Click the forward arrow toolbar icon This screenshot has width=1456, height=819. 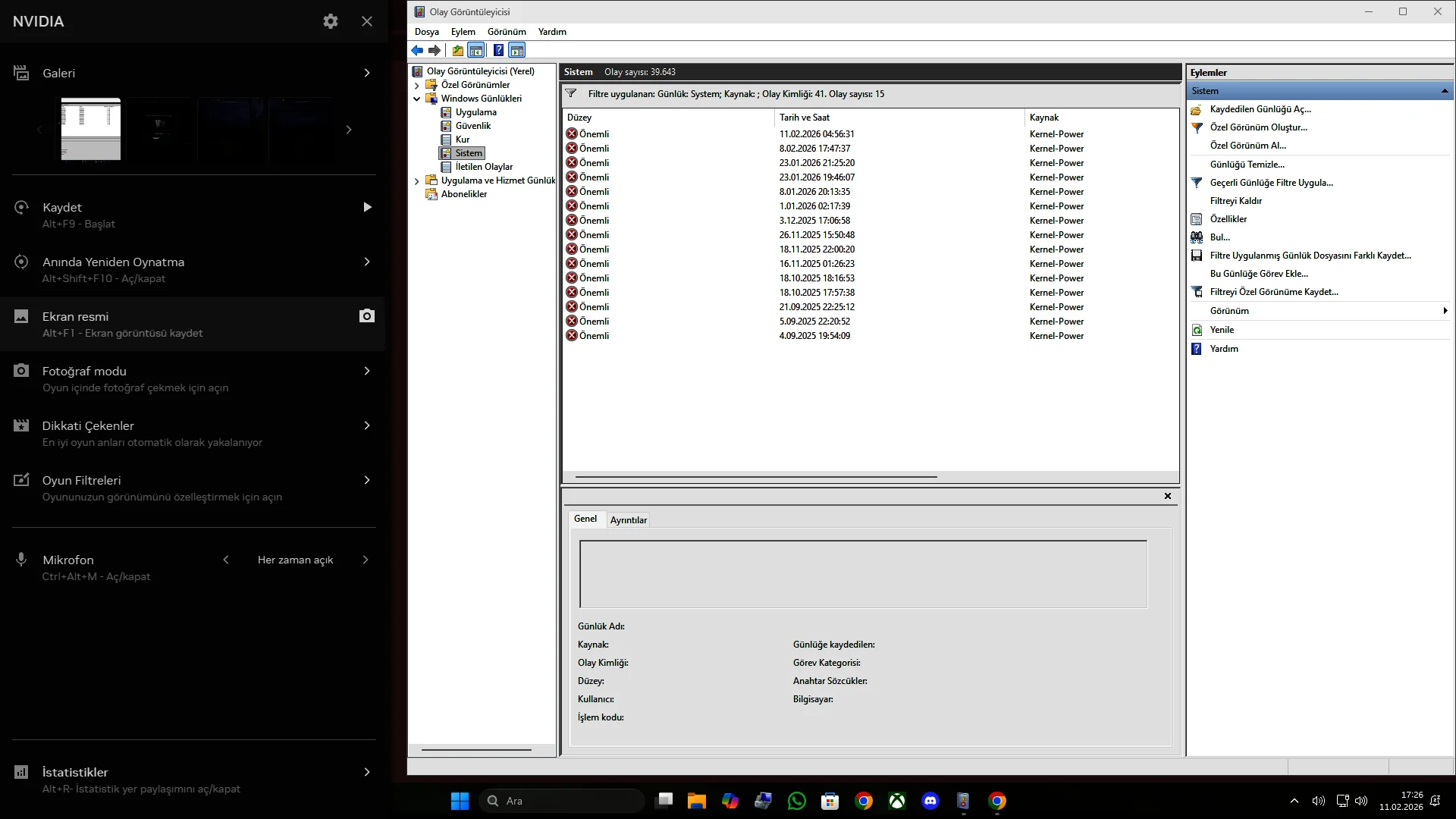click(x=435, y=51)
